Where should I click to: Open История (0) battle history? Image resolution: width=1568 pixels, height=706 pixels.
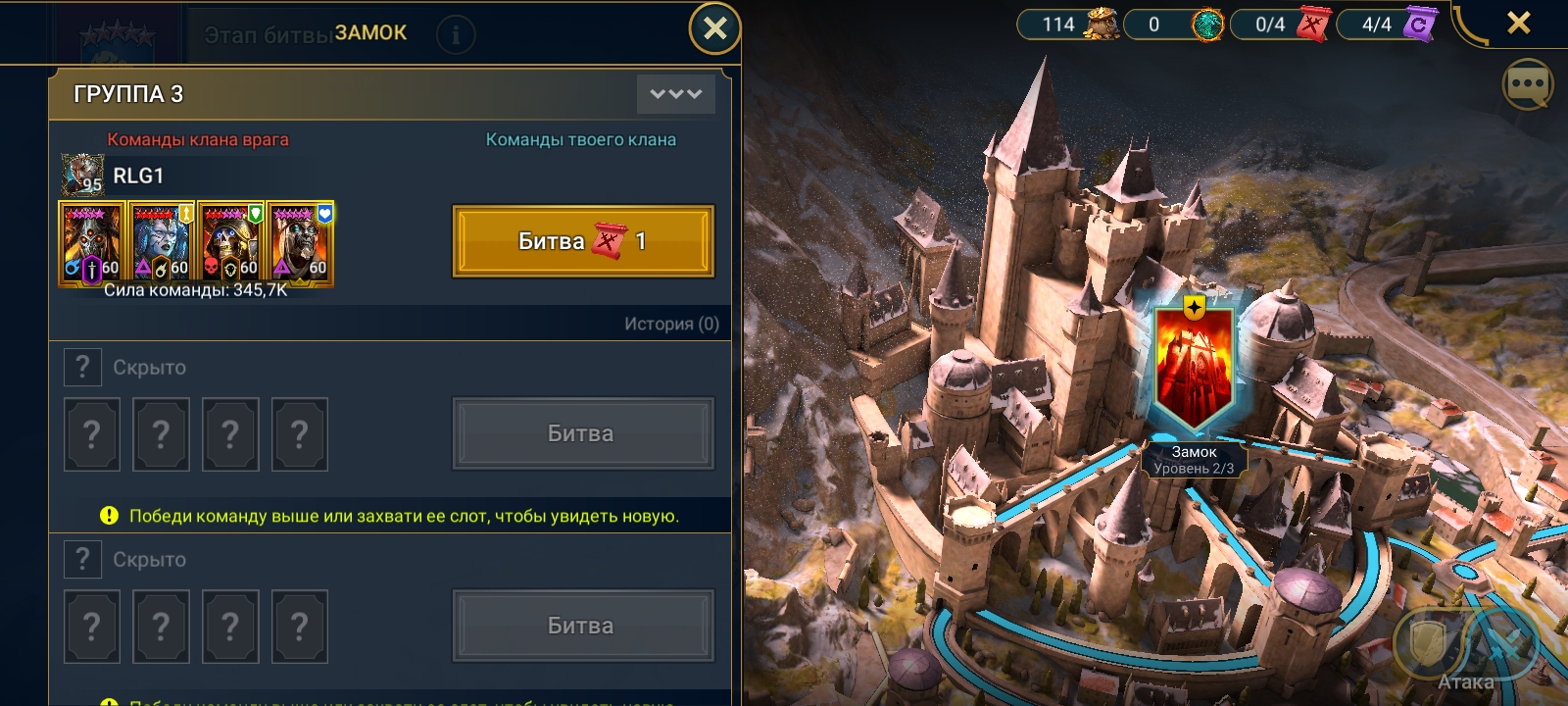click(x=671, y=324)
